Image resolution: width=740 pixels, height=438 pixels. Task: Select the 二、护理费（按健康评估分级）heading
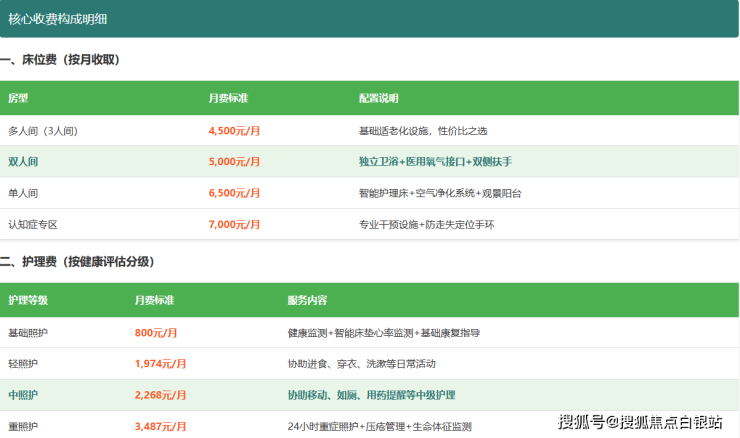point(77,262)
